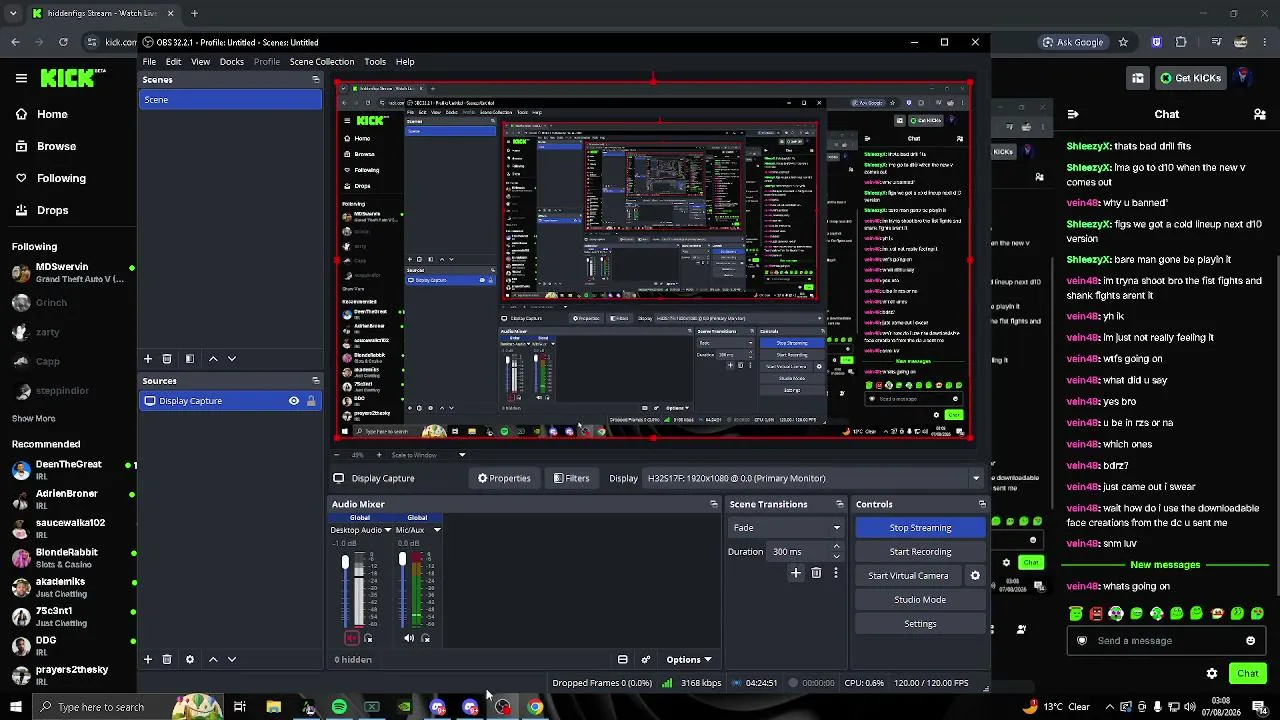Open the OBS File menu
The image size is (1280, 720).
149,62
